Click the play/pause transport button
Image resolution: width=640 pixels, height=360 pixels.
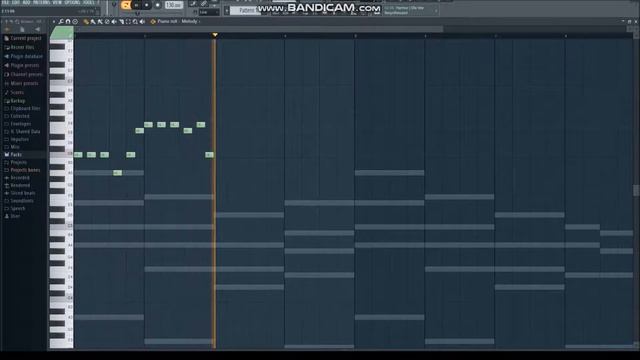pyautogui.click(x=137, y=5)
